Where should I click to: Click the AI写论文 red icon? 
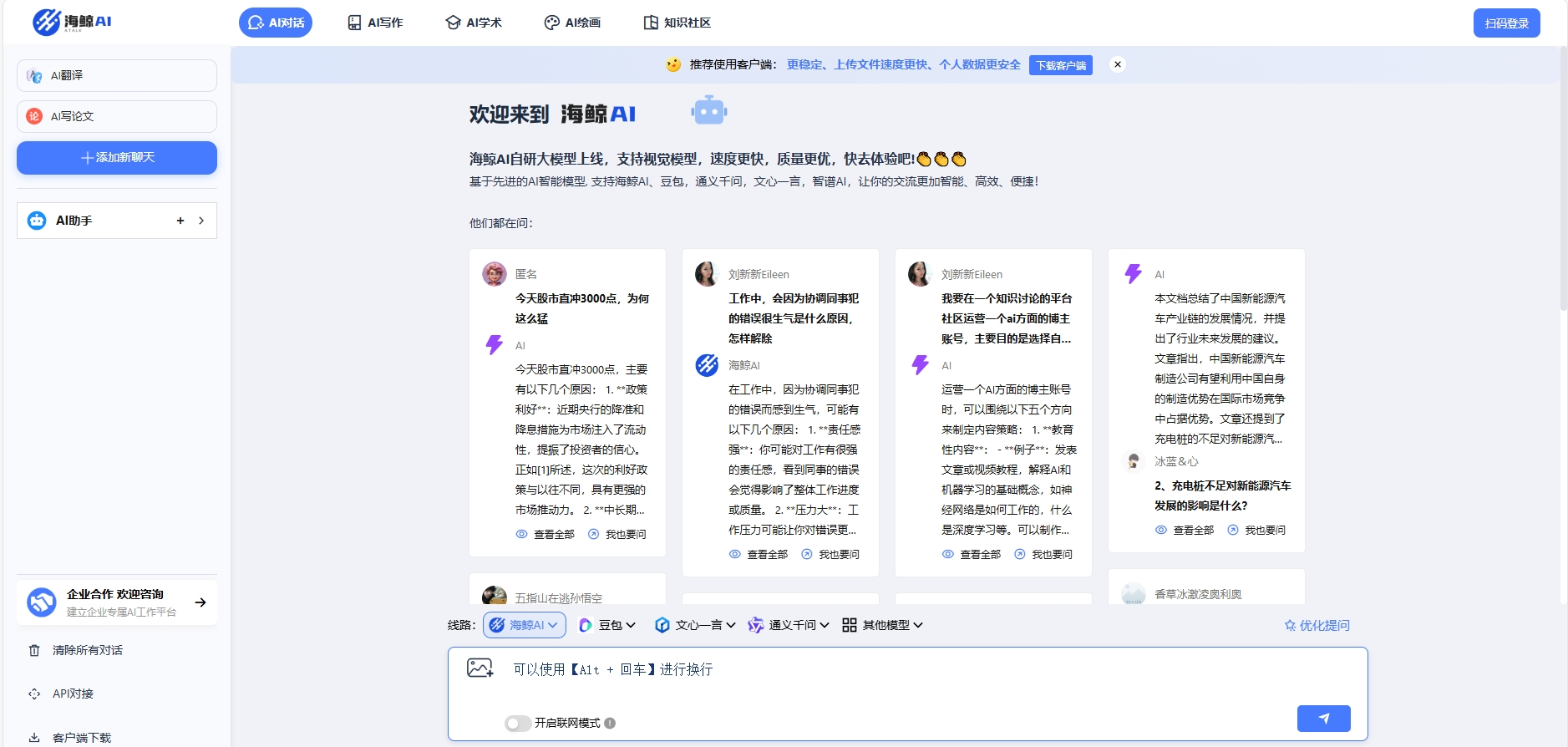34,116
